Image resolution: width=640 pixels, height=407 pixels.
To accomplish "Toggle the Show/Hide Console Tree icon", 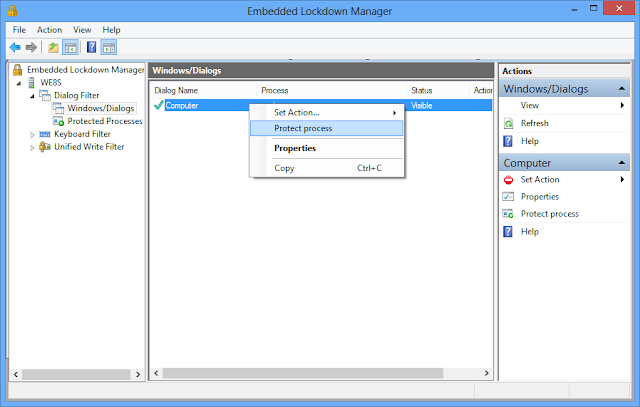I will point(70,47).
